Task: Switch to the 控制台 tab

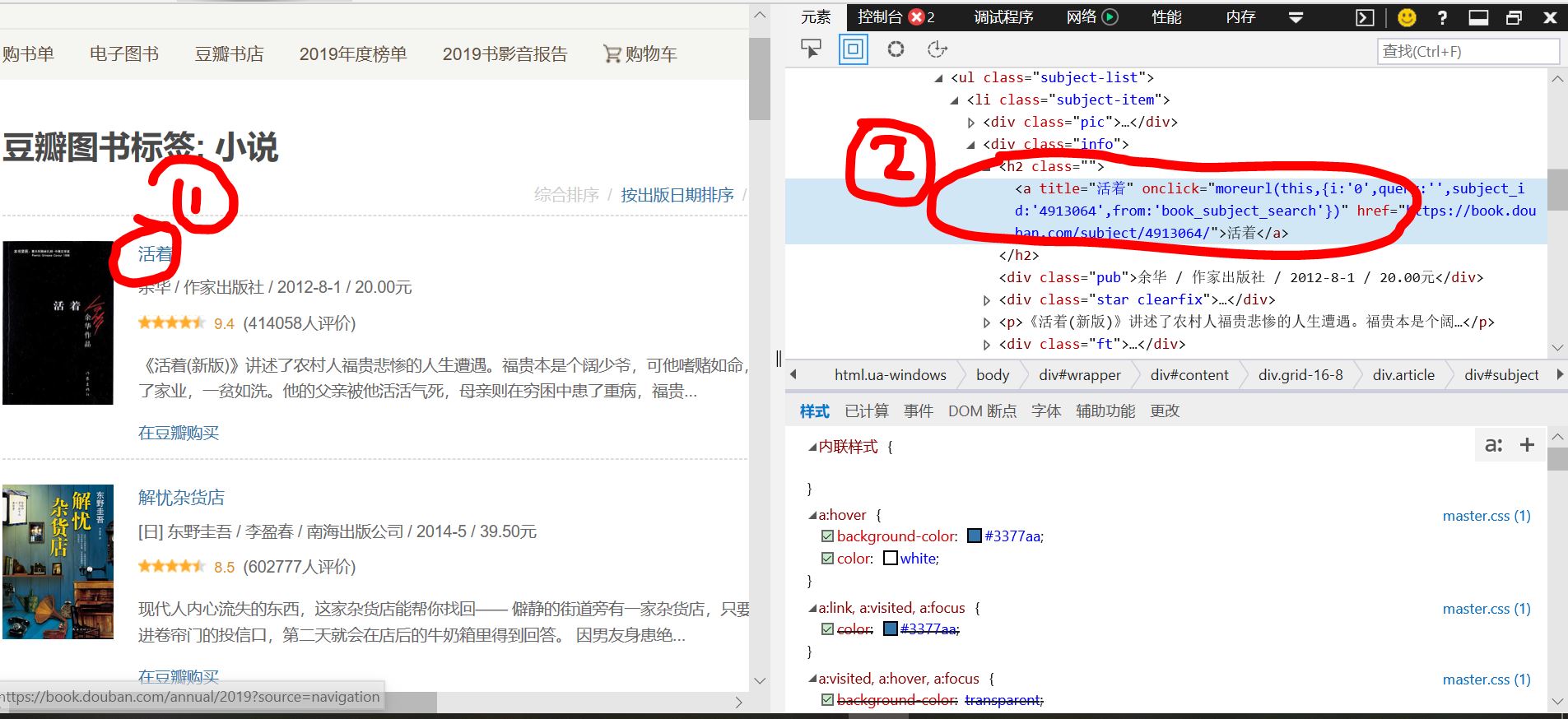Action: click(880, 17)
